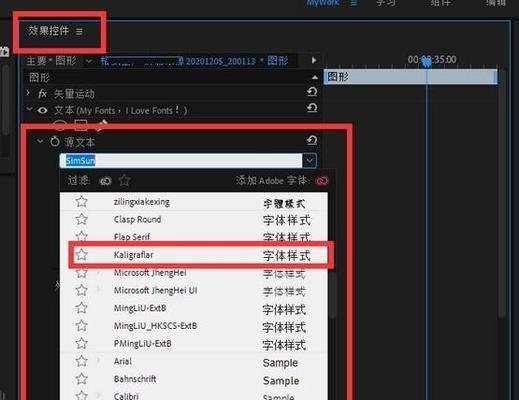Favorite the Clasp Round font star
519x400 pixels.
81,219
